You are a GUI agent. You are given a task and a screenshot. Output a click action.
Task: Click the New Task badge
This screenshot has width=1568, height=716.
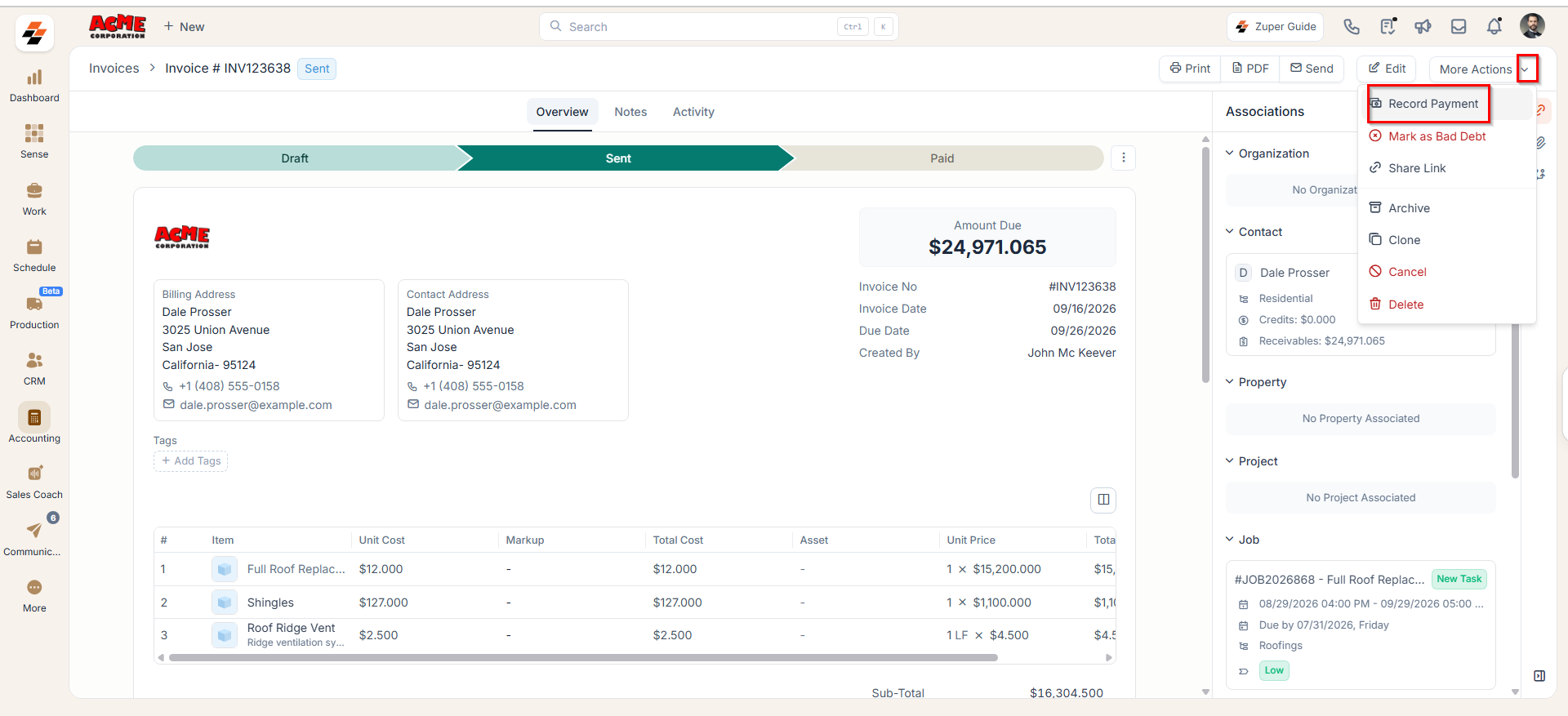[x=1459, y=579]
